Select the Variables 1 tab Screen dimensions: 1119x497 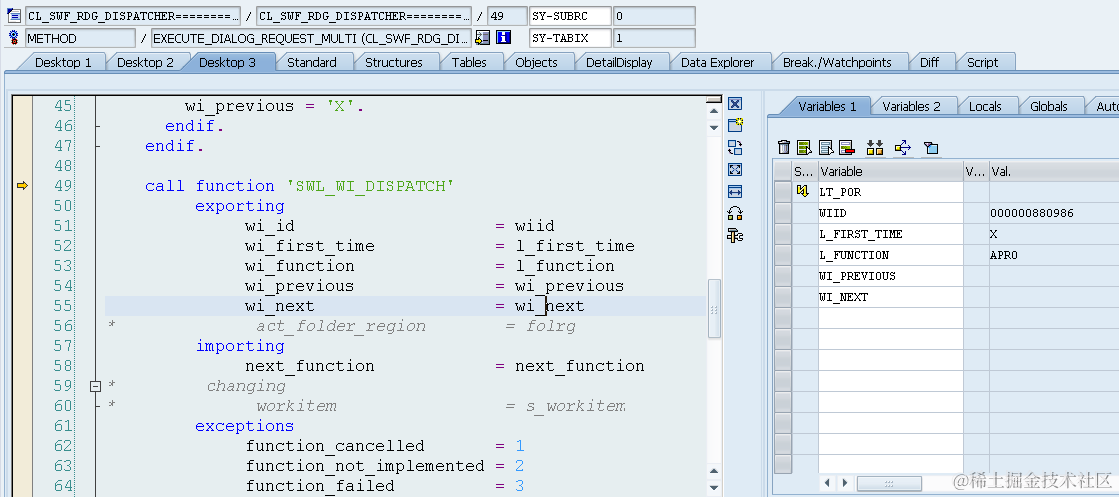(827, 106)
